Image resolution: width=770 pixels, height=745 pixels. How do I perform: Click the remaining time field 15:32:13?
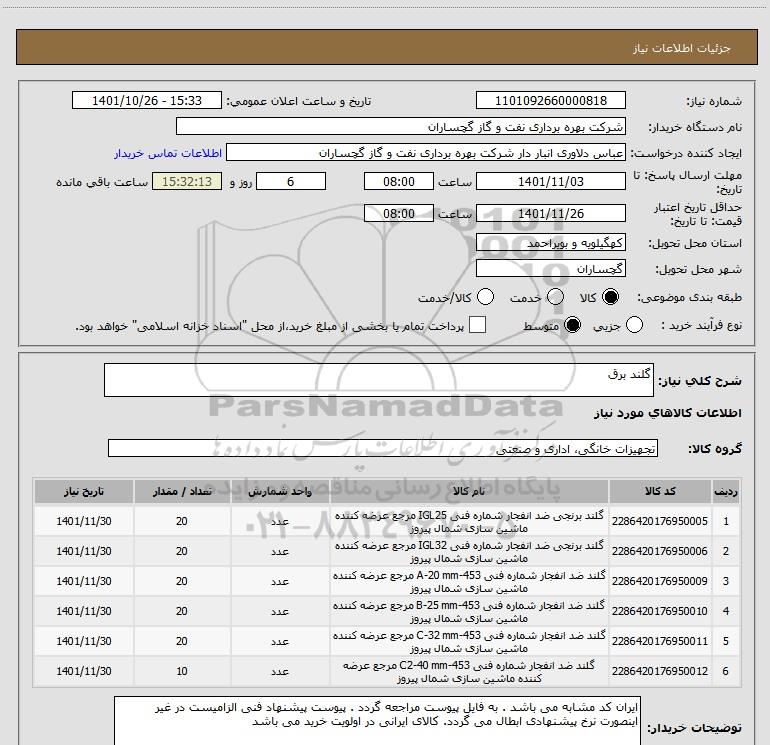187,181
